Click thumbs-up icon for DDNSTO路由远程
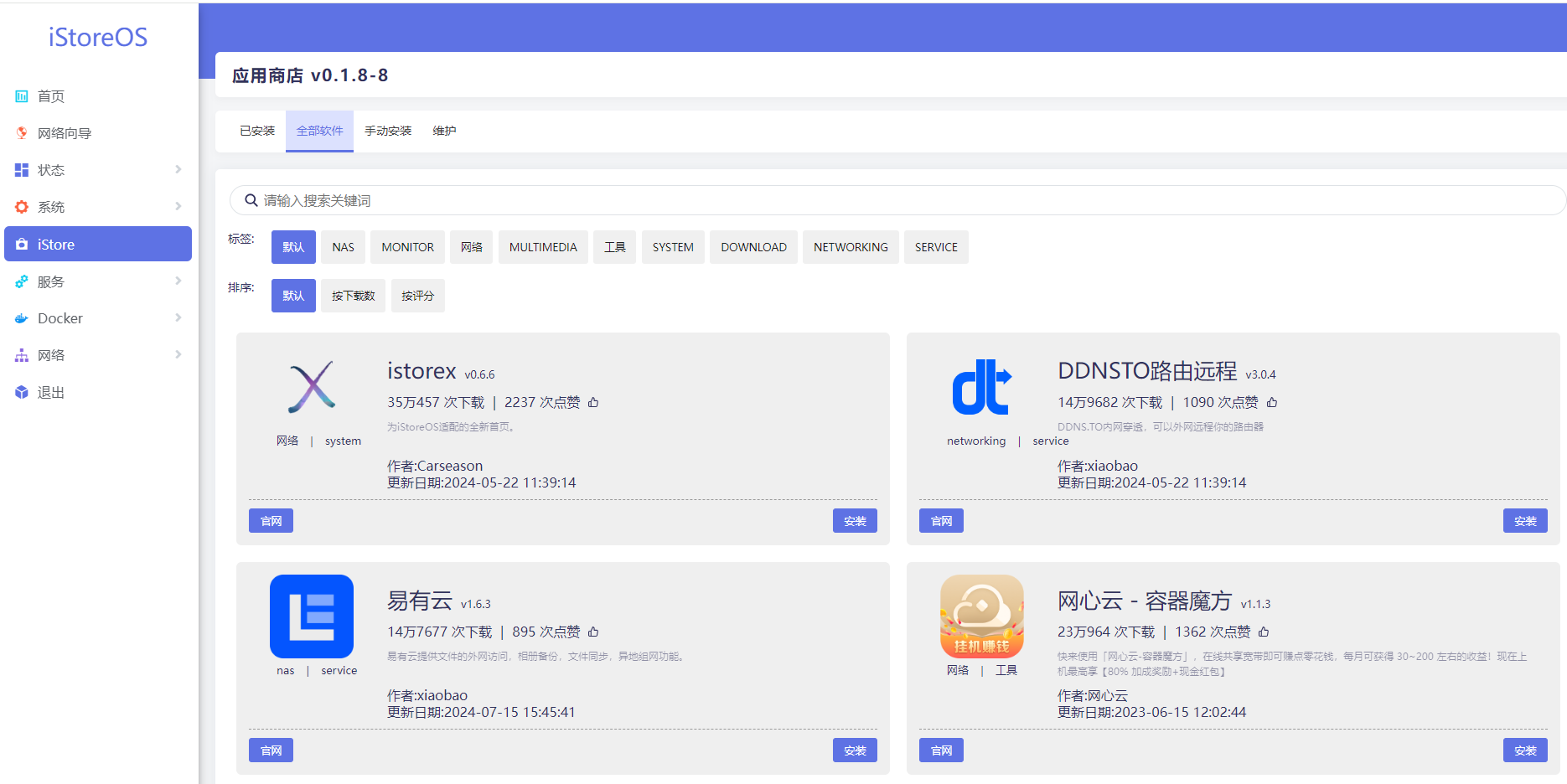 tap(1272, 403)
